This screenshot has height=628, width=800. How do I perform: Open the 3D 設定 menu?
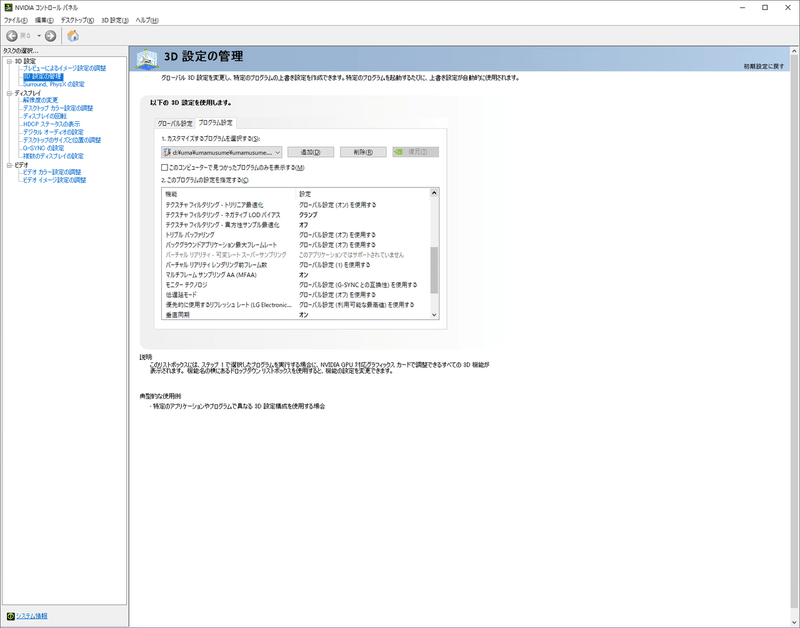click(114, 20)
